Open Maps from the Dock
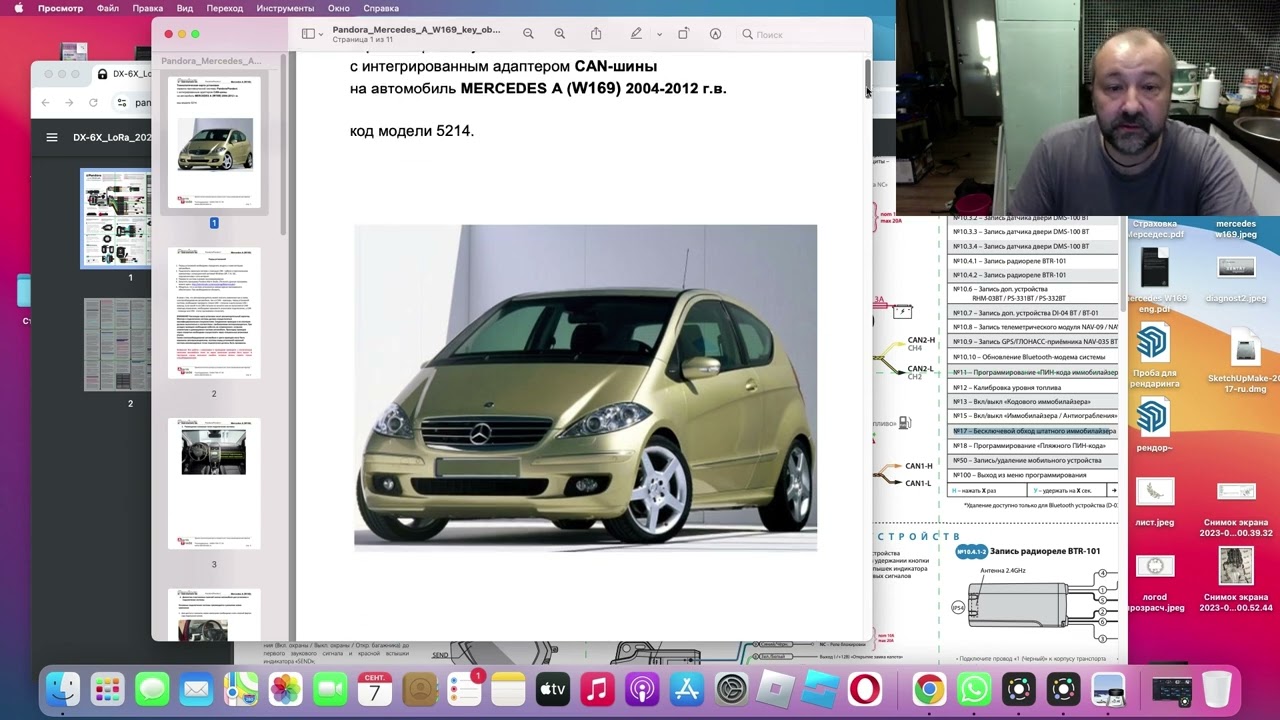 [241, 689]
